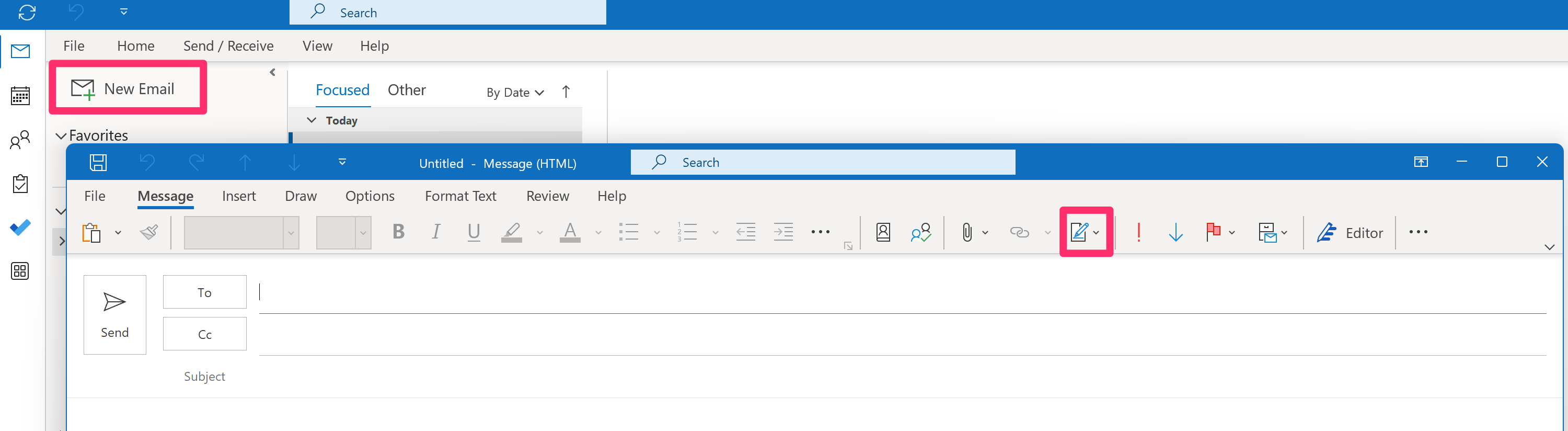This screenshot has width=1568, height=431.
Task: Open the Paste options dropdown arrow
Action: (x=118, y=233)
